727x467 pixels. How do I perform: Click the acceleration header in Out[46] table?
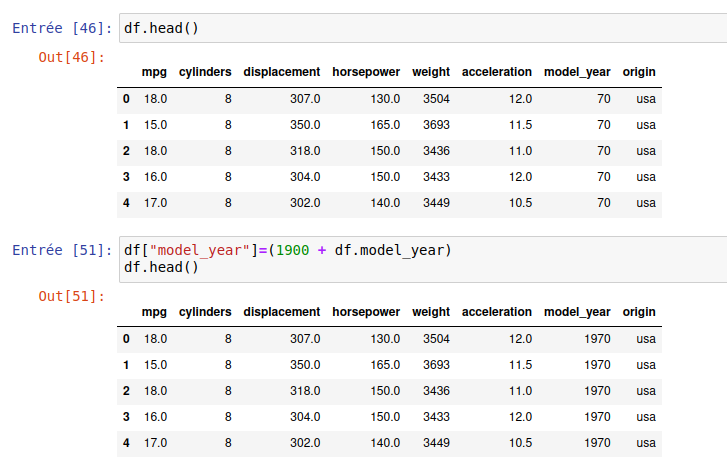tap(497, 72)
